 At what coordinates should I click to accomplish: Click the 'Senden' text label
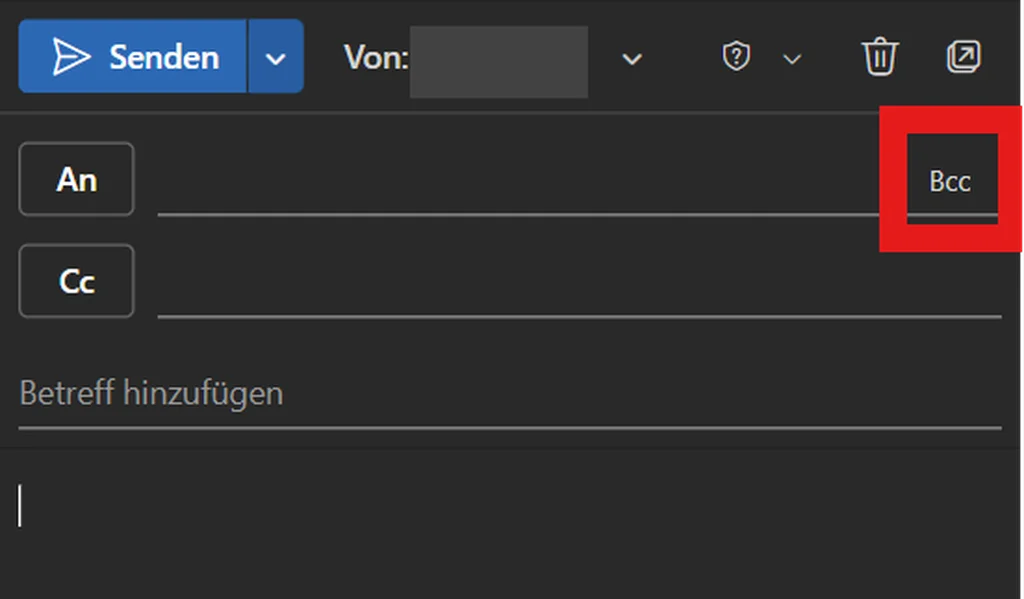click(x=163, y=57)
